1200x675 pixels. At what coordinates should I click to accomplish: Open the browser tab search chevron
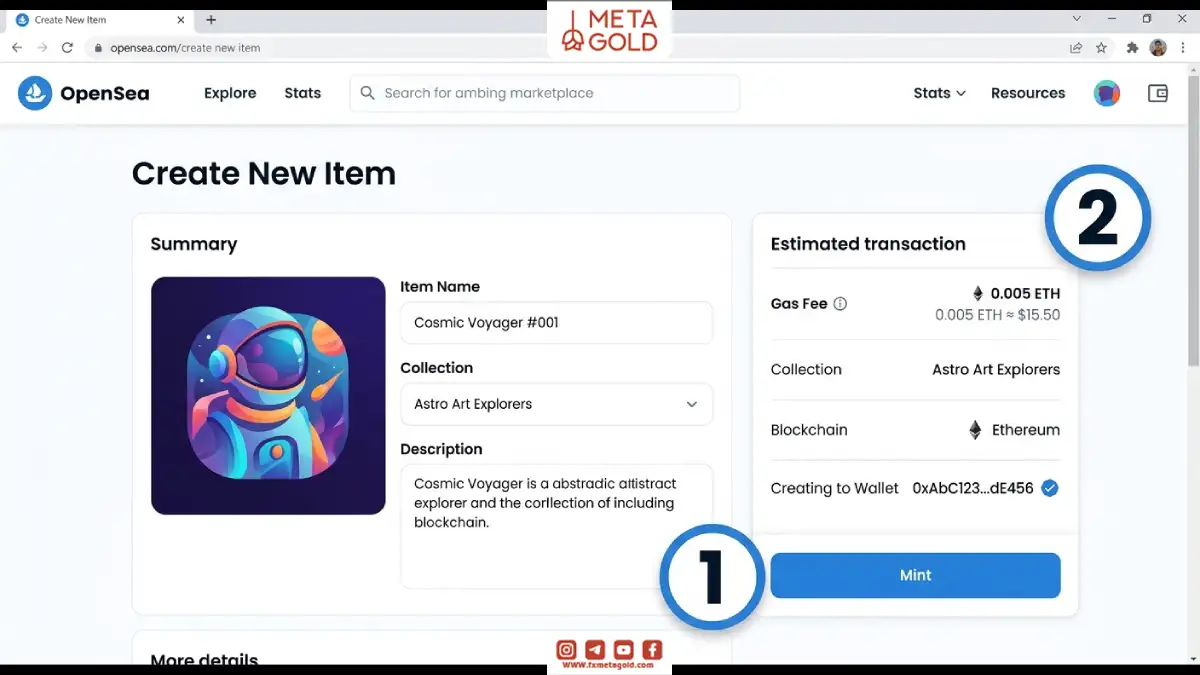click(x=1077, y=19)
